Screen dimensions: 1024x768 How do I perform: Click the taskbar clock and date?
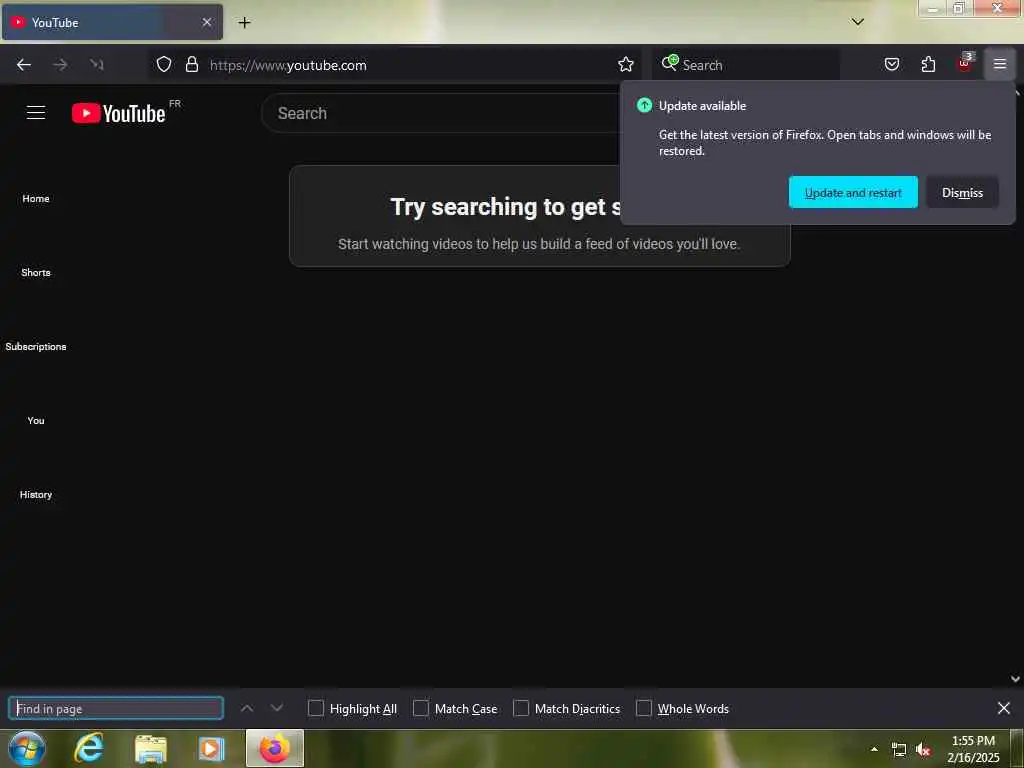973,749
